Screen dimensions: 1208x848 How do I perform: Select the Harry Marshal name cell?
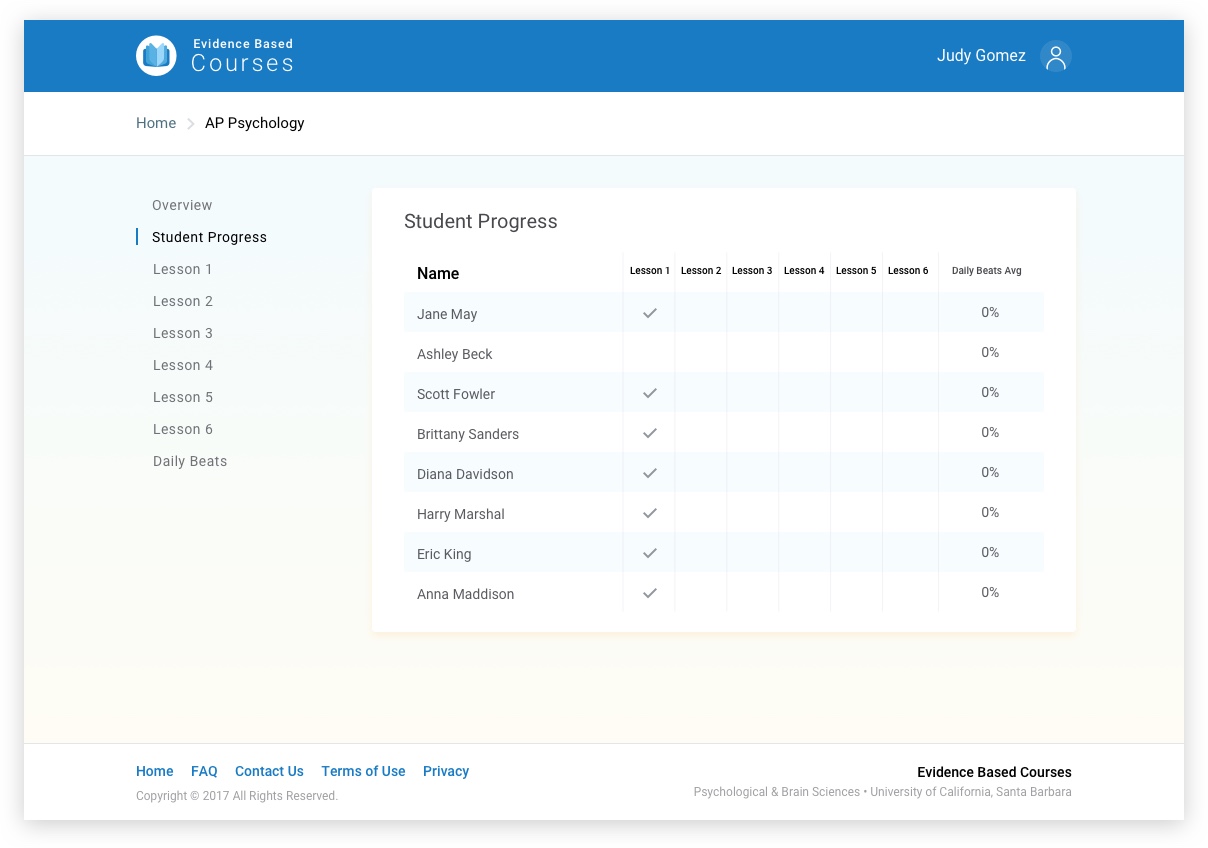pos(461,514)
